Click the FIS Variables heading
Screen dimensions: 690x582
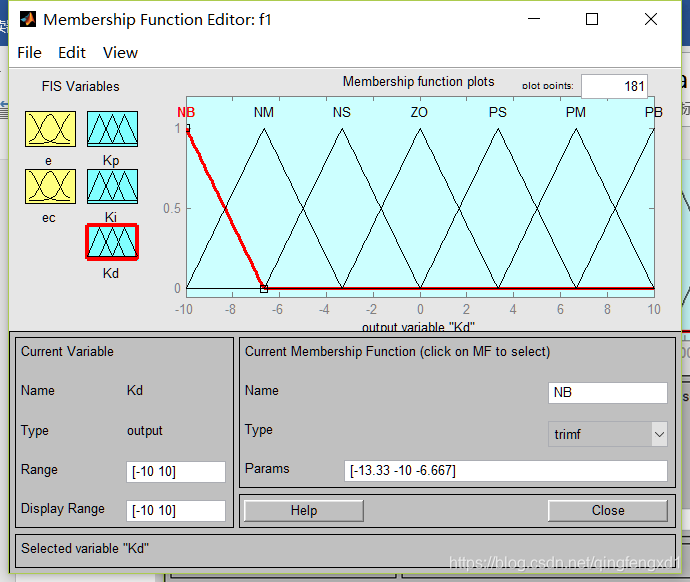pyautogui.click(x=81, y=86)
